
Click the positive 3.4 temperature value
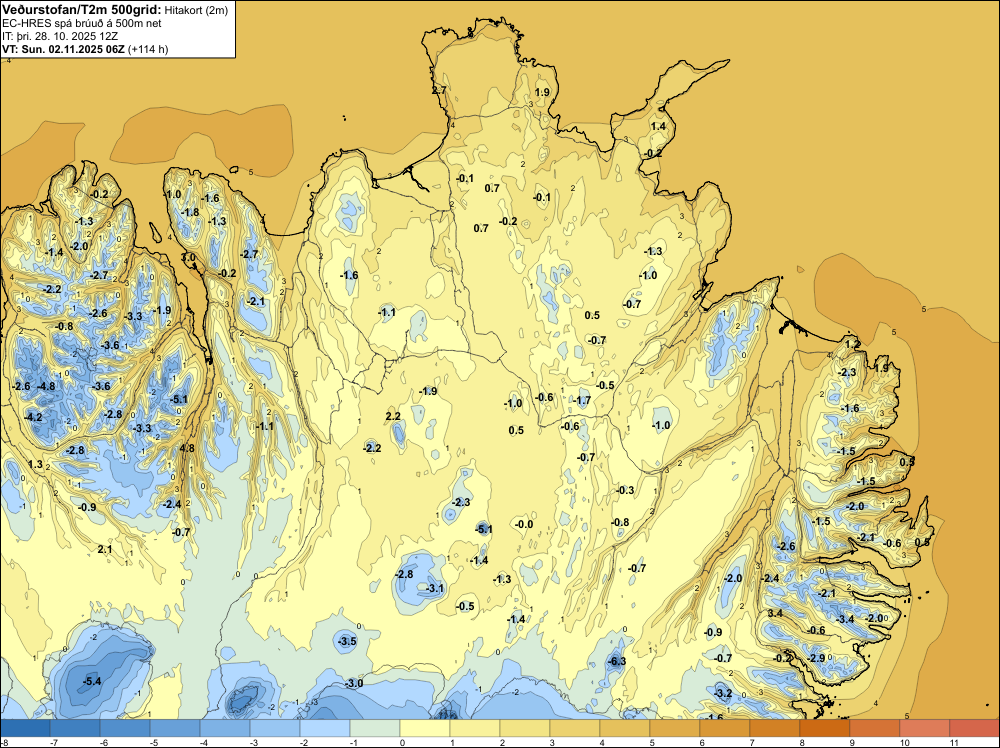coord(775,613)
